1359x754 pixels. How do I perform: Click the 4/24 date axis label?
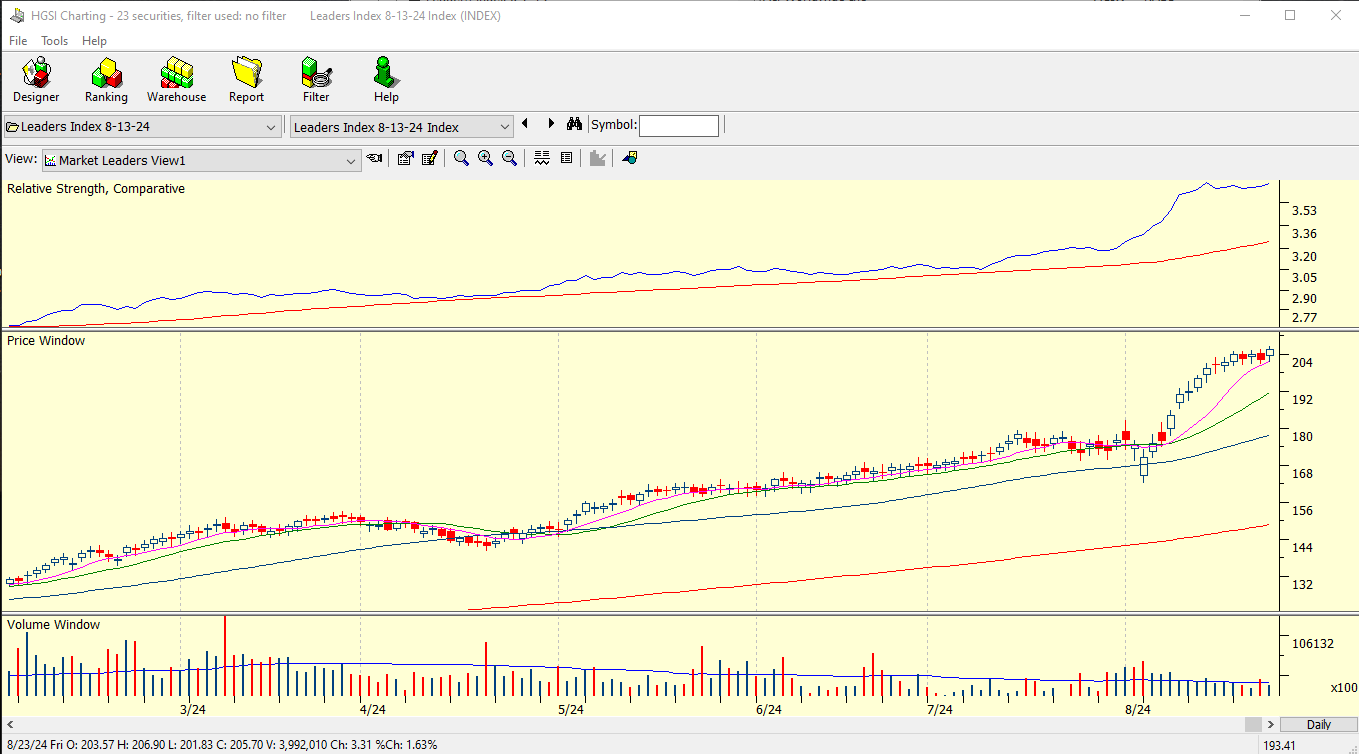pyautogui.click(x=372, y=709)
